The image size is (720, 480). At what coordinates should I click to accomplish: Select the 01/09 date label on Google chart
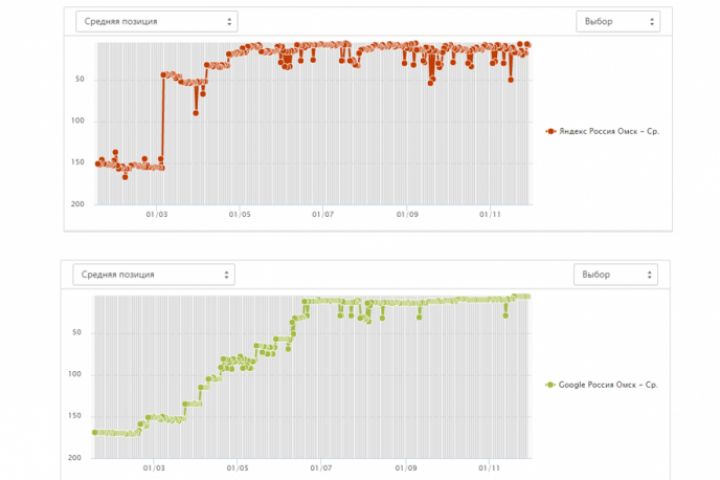point(405,466)
